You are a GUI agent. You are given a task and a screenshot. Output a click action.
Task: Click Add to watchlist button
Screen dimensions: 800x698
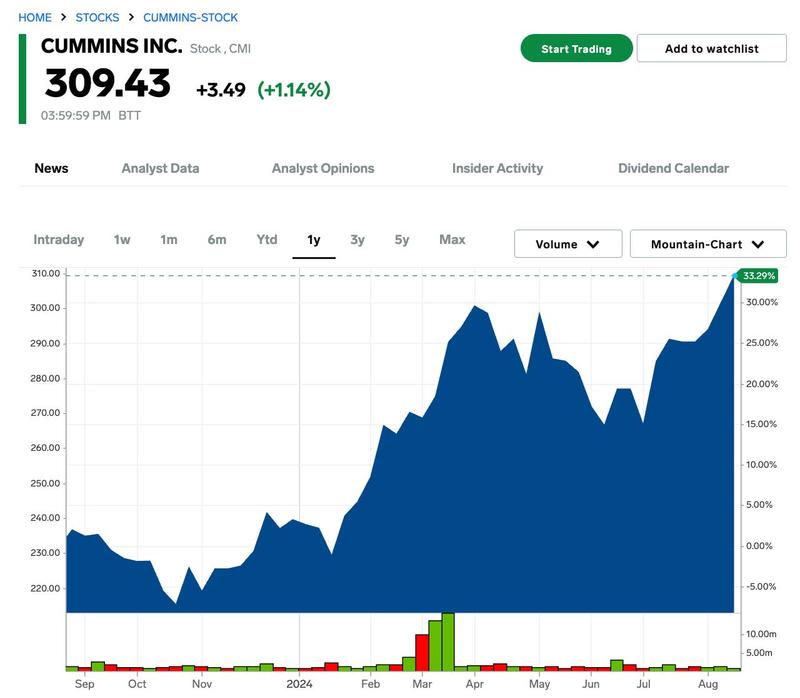point(711,49)
